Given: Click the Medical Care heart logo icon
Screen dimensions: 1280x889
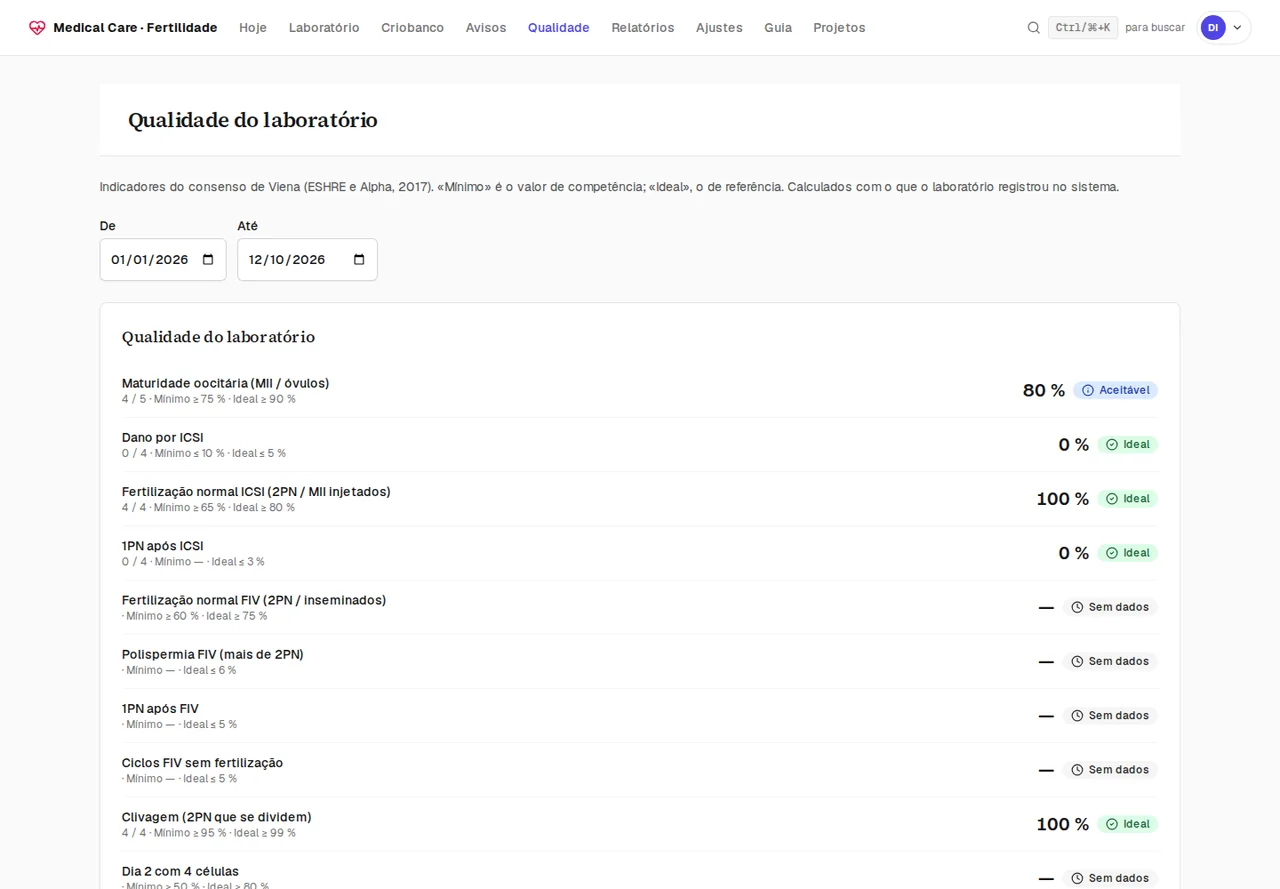Looking at the screenshot, I should (37, 28).
